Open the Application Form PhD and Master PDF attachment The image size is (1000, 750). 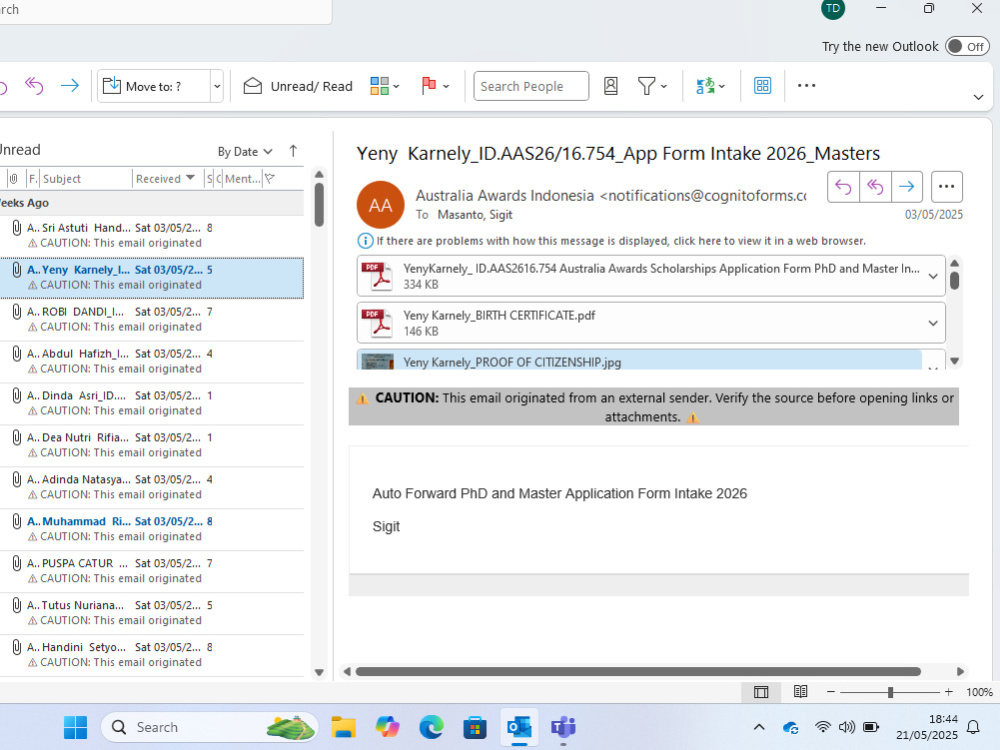[640, 276]
